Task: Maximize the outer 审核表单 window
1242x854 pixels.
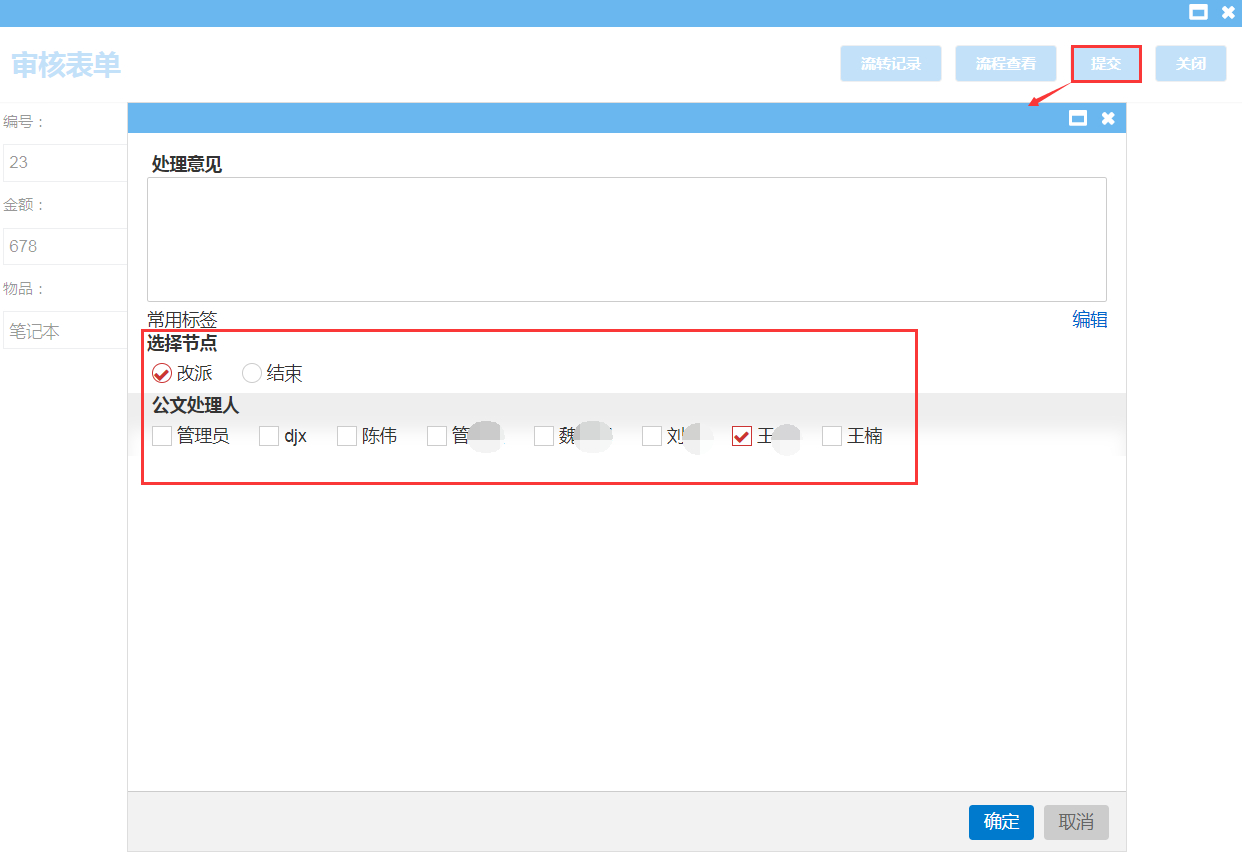Action: 1197,12
